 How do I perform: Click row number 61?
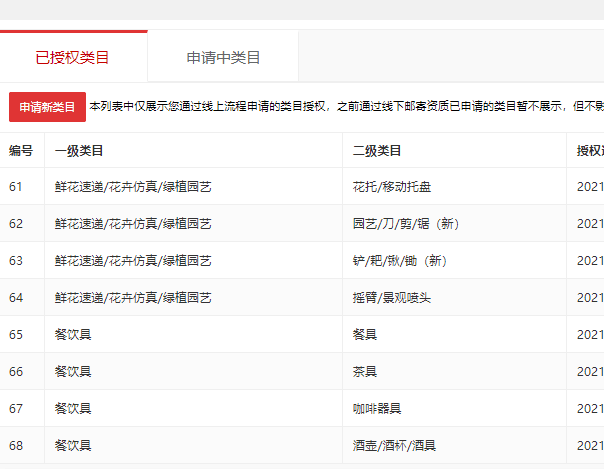[x=16, y=187]
